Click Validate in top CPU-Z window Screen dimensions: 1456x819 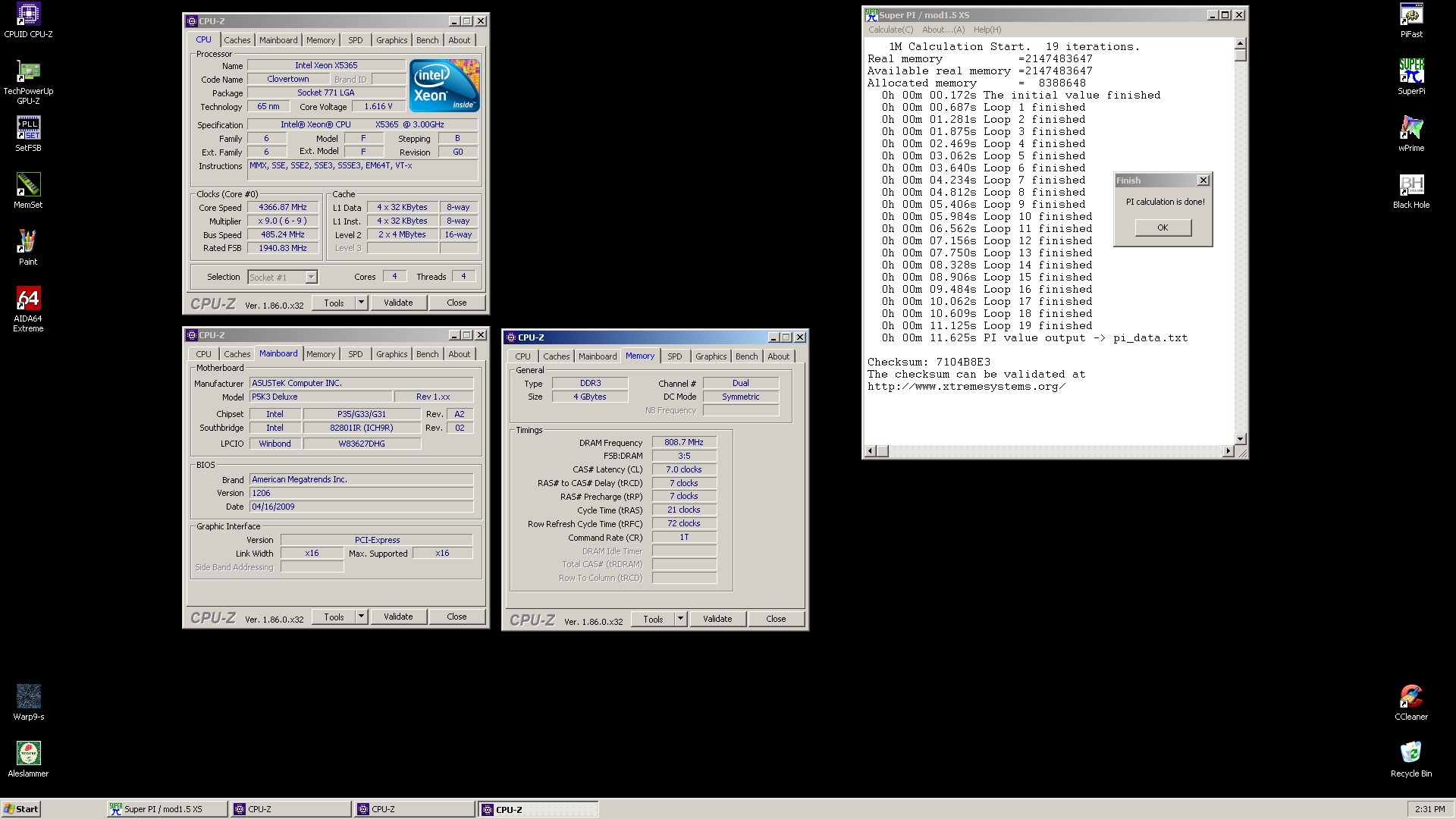click(x=398, y=303)
